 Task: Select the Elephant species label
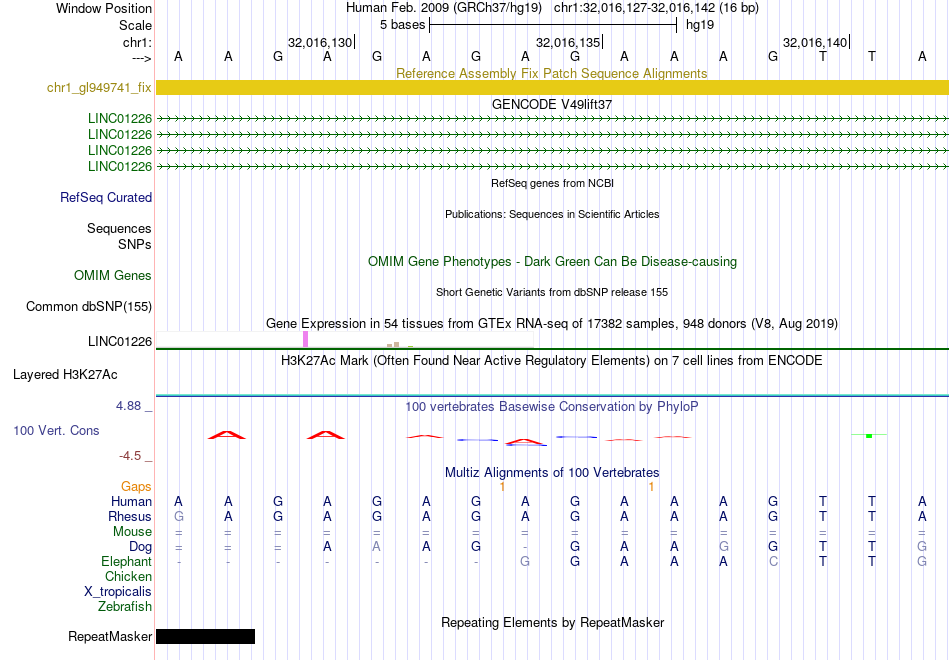(x=126, y=562)
